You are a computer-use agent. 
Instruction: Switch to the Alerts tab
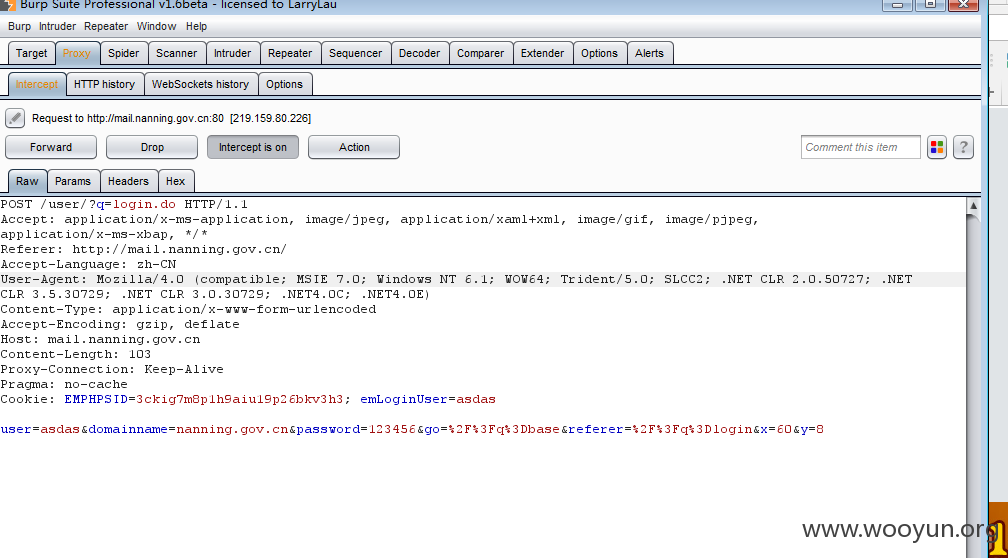649,53
